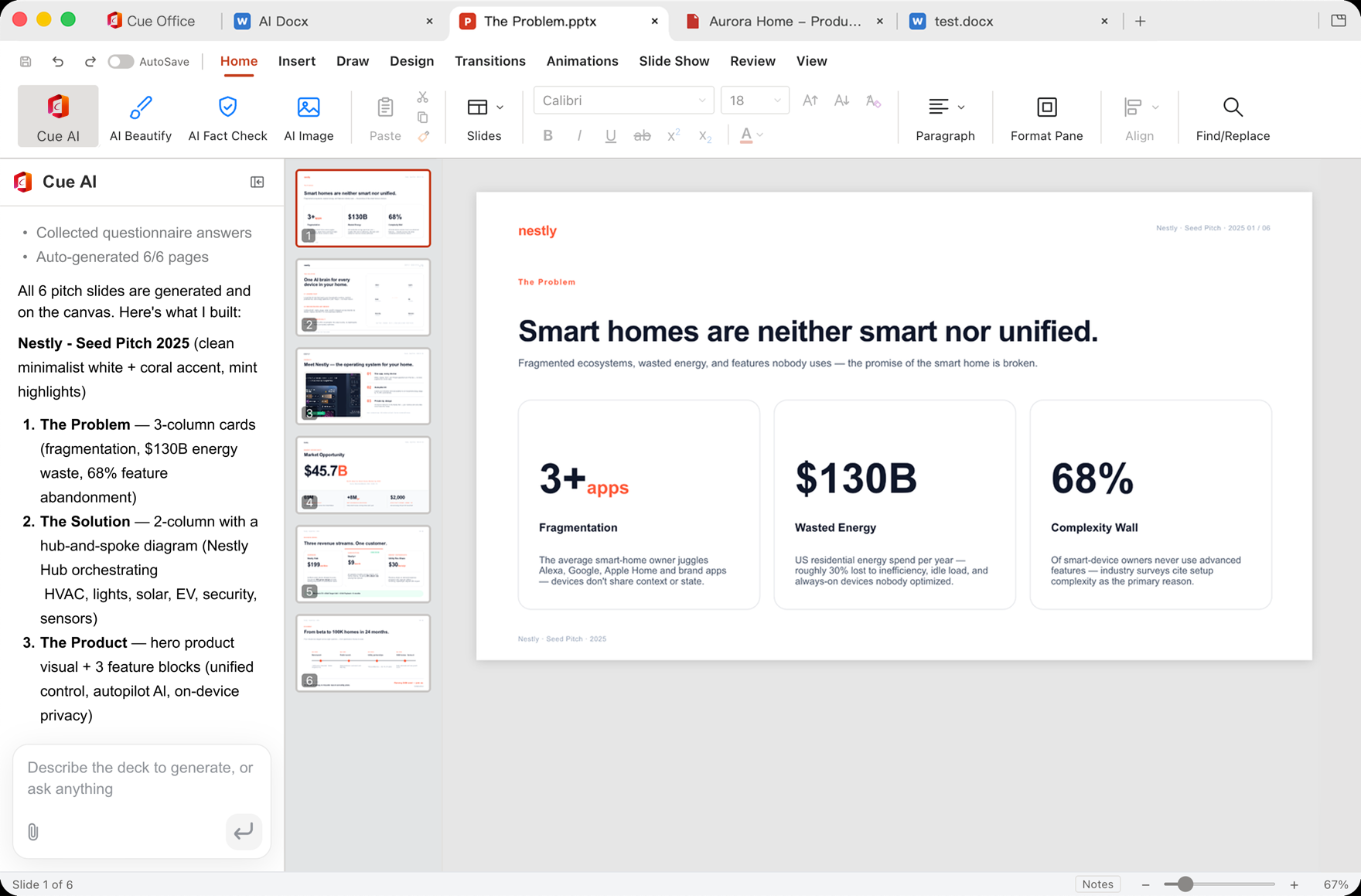Click the Paste clipboard icon

coord(385,107)
